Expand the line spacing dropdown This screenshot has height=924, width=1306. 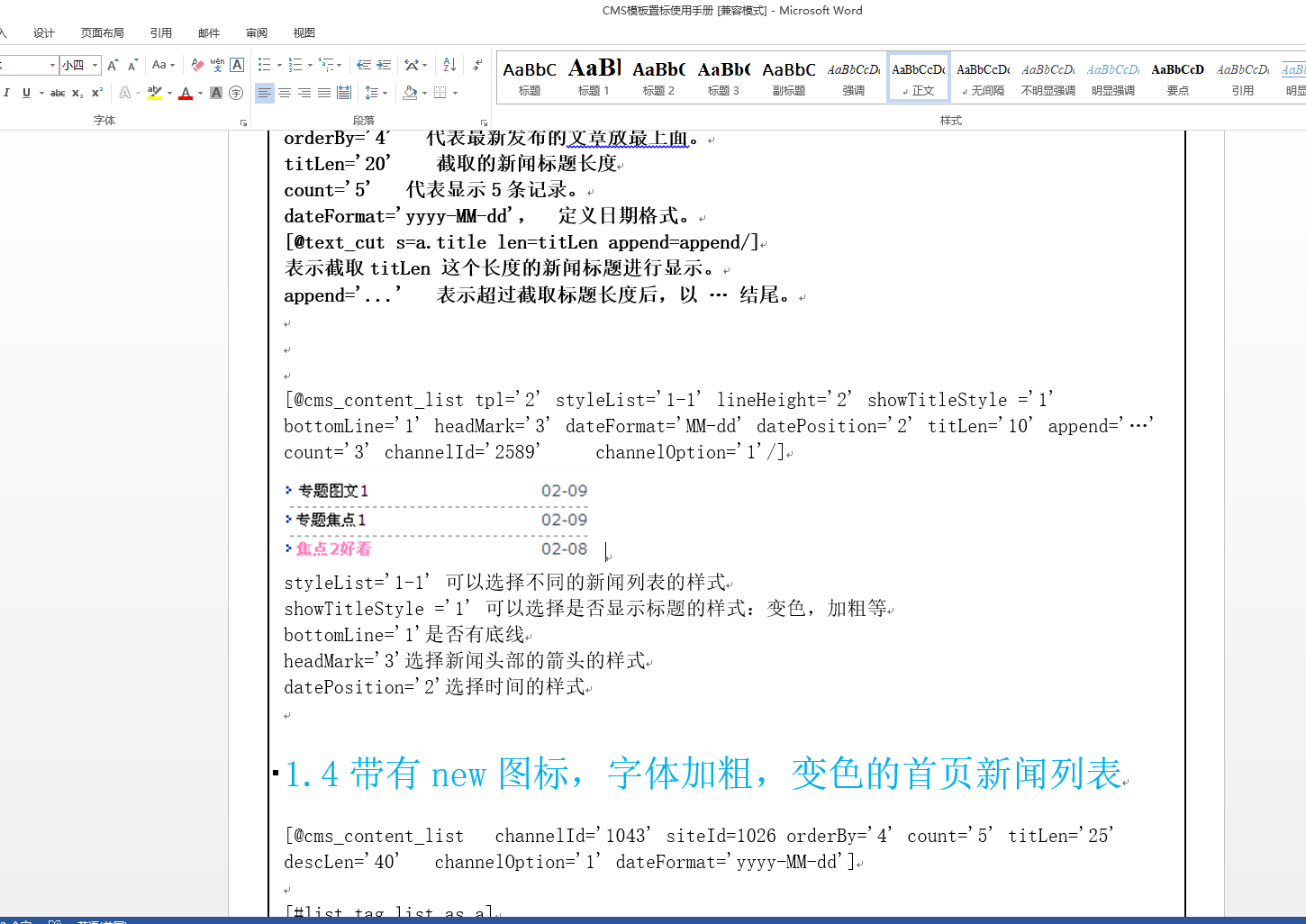tap(385, 93)
